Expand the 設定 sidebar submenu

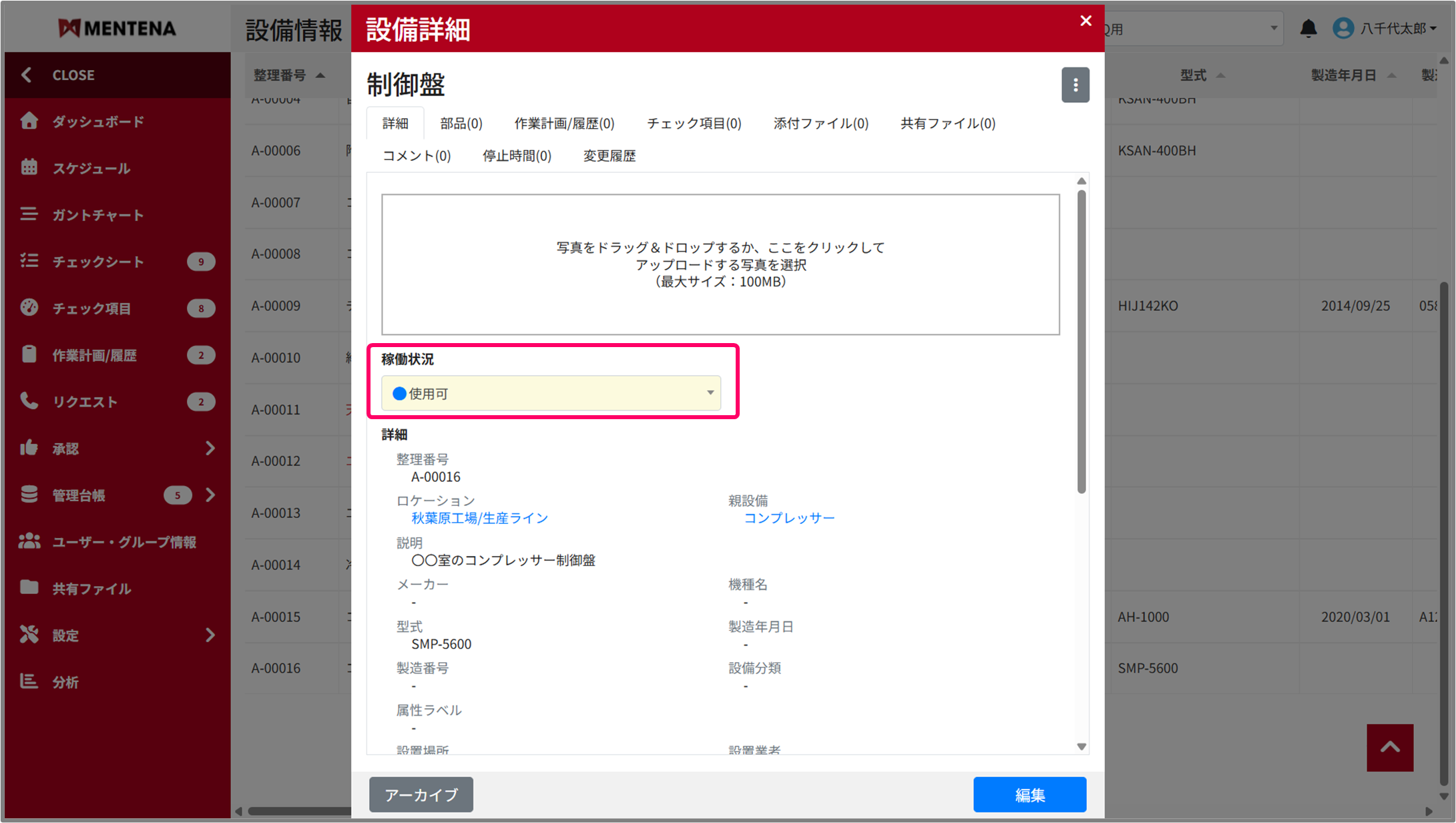[210, 635]
